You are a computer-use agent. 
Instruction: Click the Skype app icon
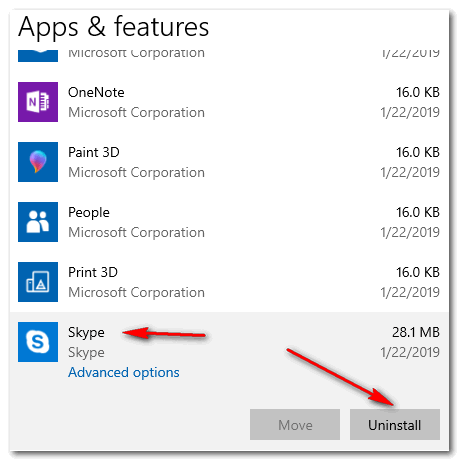[38, 342]
